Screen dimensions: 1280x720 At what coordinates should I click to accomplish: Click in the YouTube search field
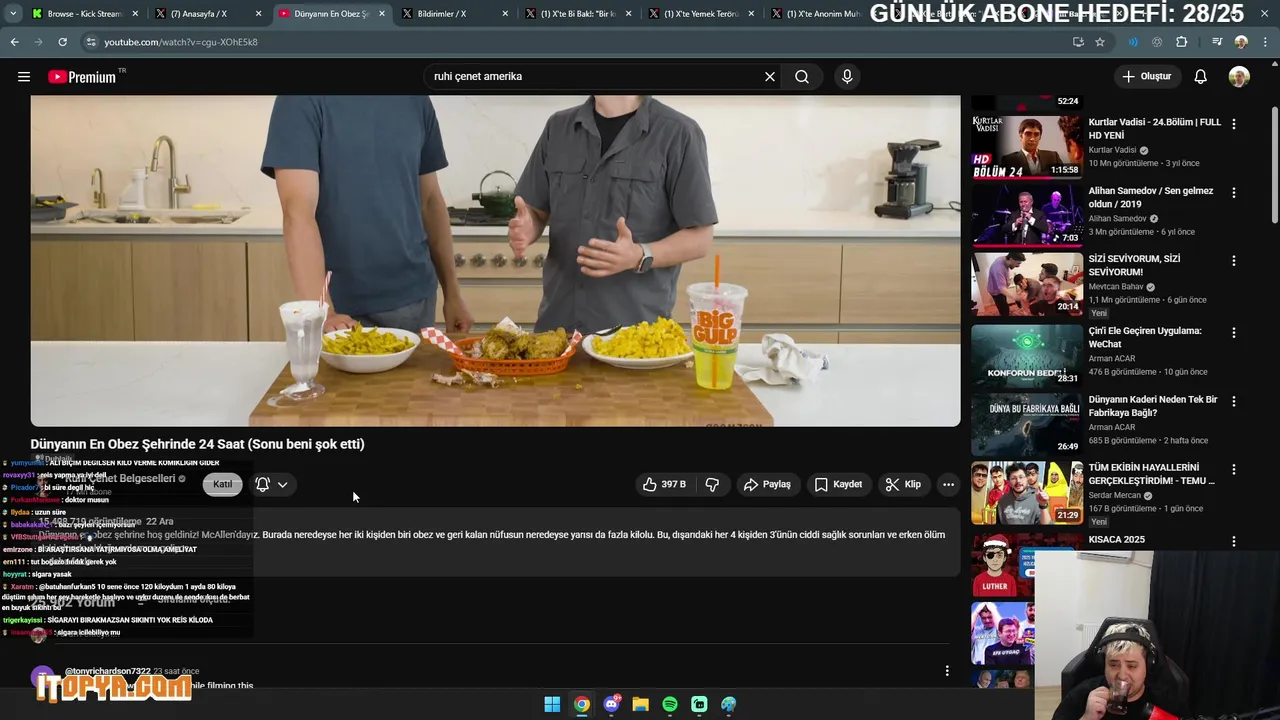tap(595, 77)
